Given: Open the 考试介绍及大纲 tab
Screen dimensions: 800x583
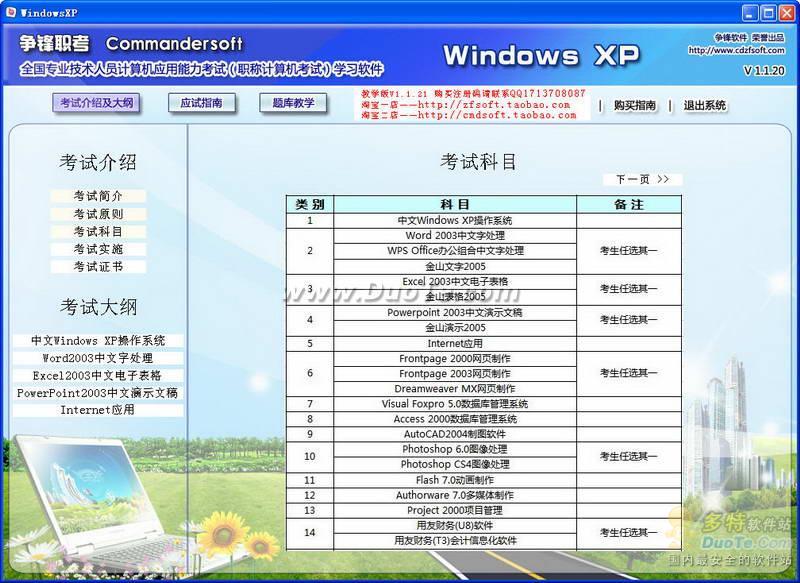Looking at the screenshot, I should pos(96,103).
